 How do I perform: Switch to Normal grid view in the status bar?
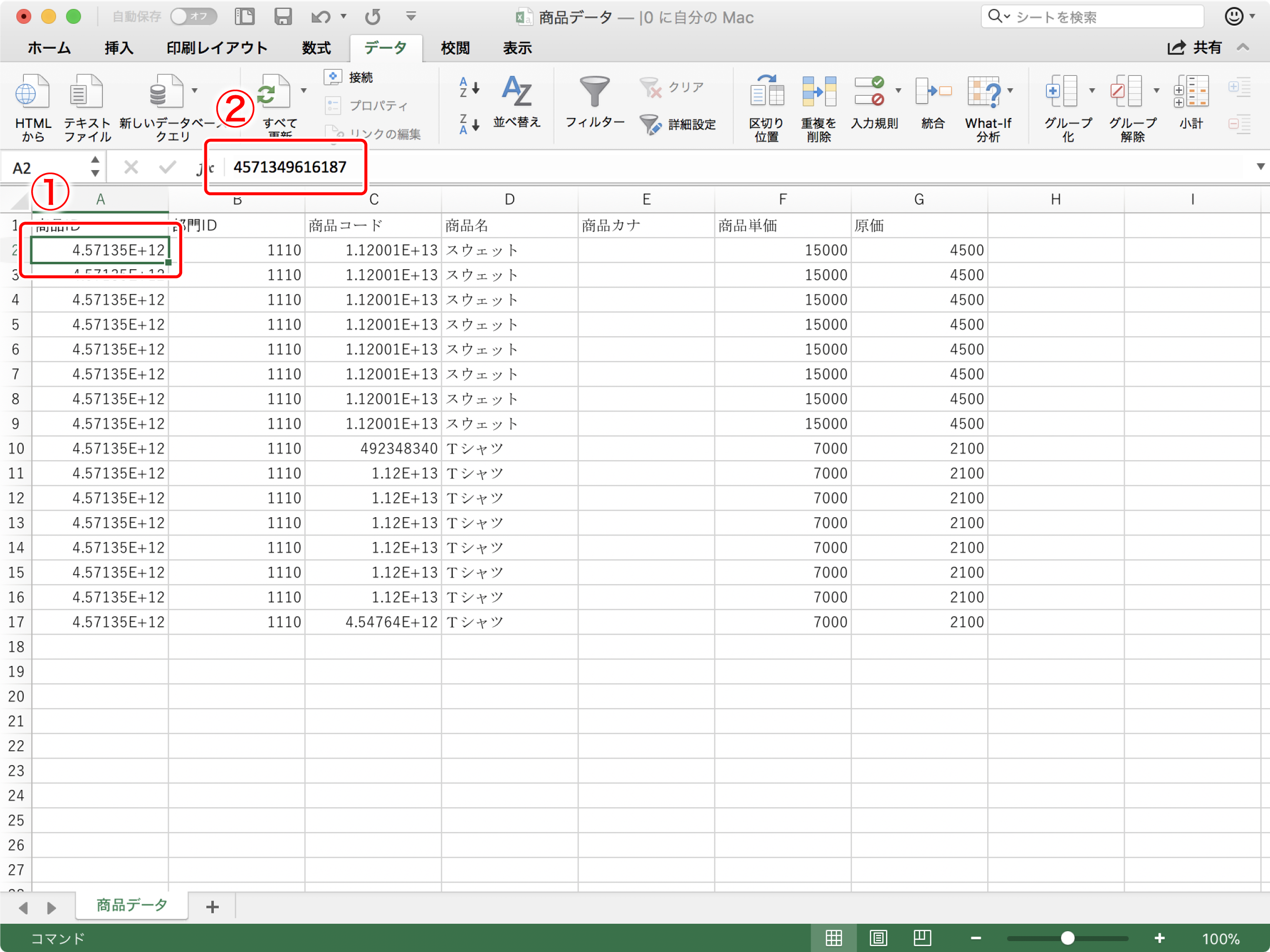click(x=833, y=938)
